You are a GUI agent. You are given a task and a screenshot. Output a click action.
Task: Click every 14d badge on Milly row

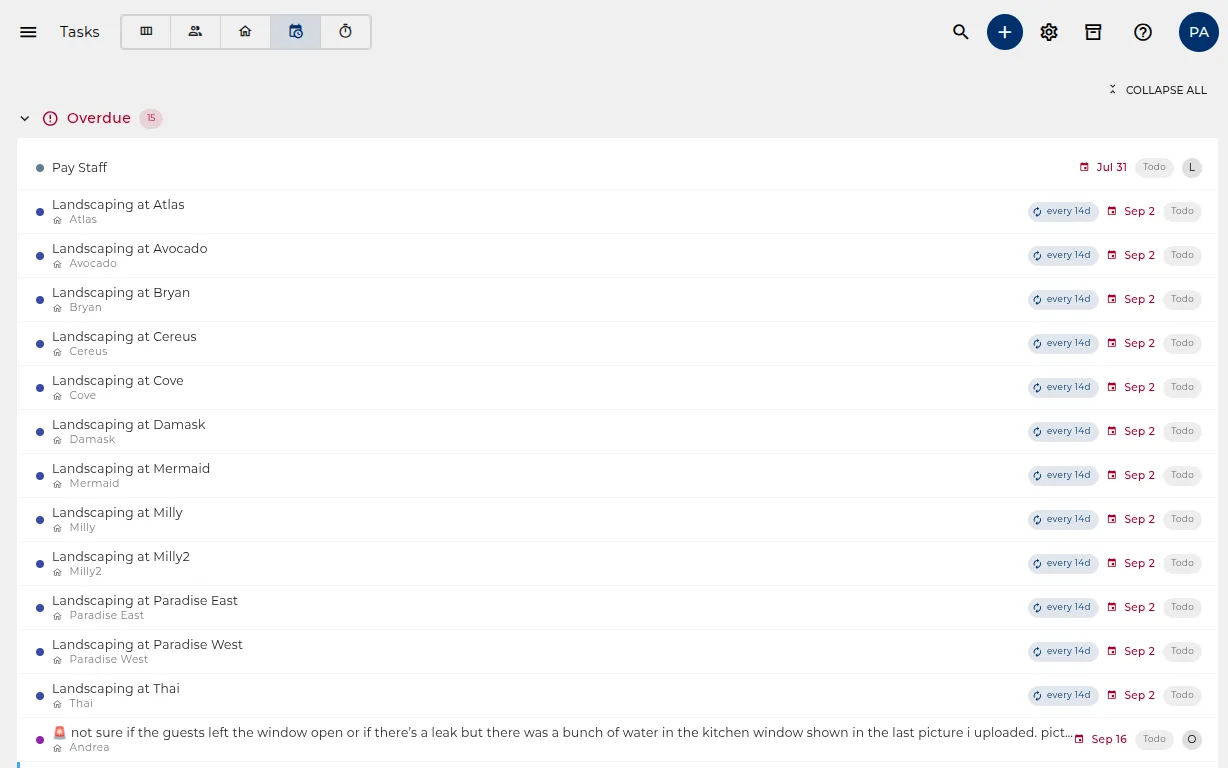pos(1063,519)
